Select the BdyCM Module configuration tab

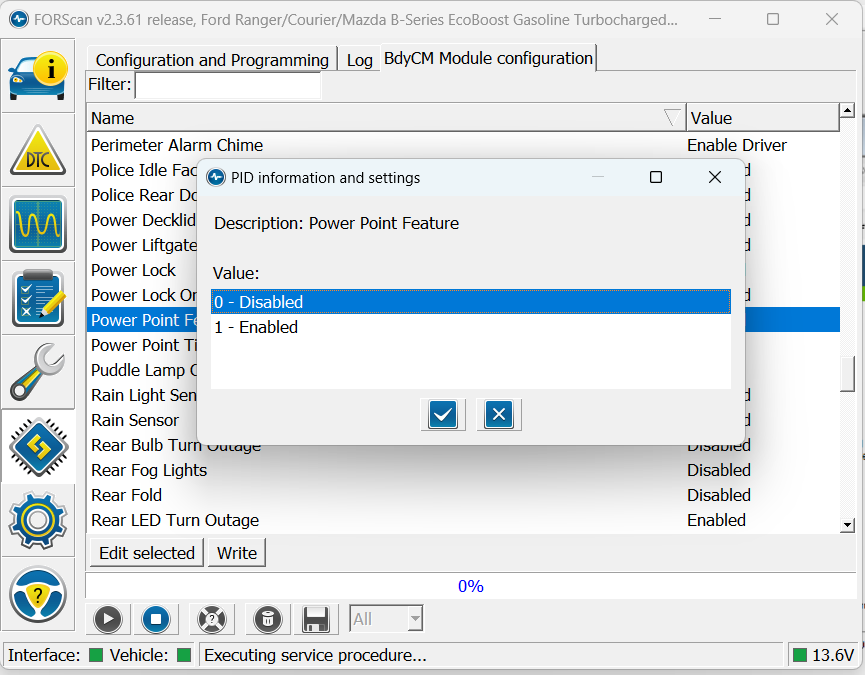coord(488,58)
